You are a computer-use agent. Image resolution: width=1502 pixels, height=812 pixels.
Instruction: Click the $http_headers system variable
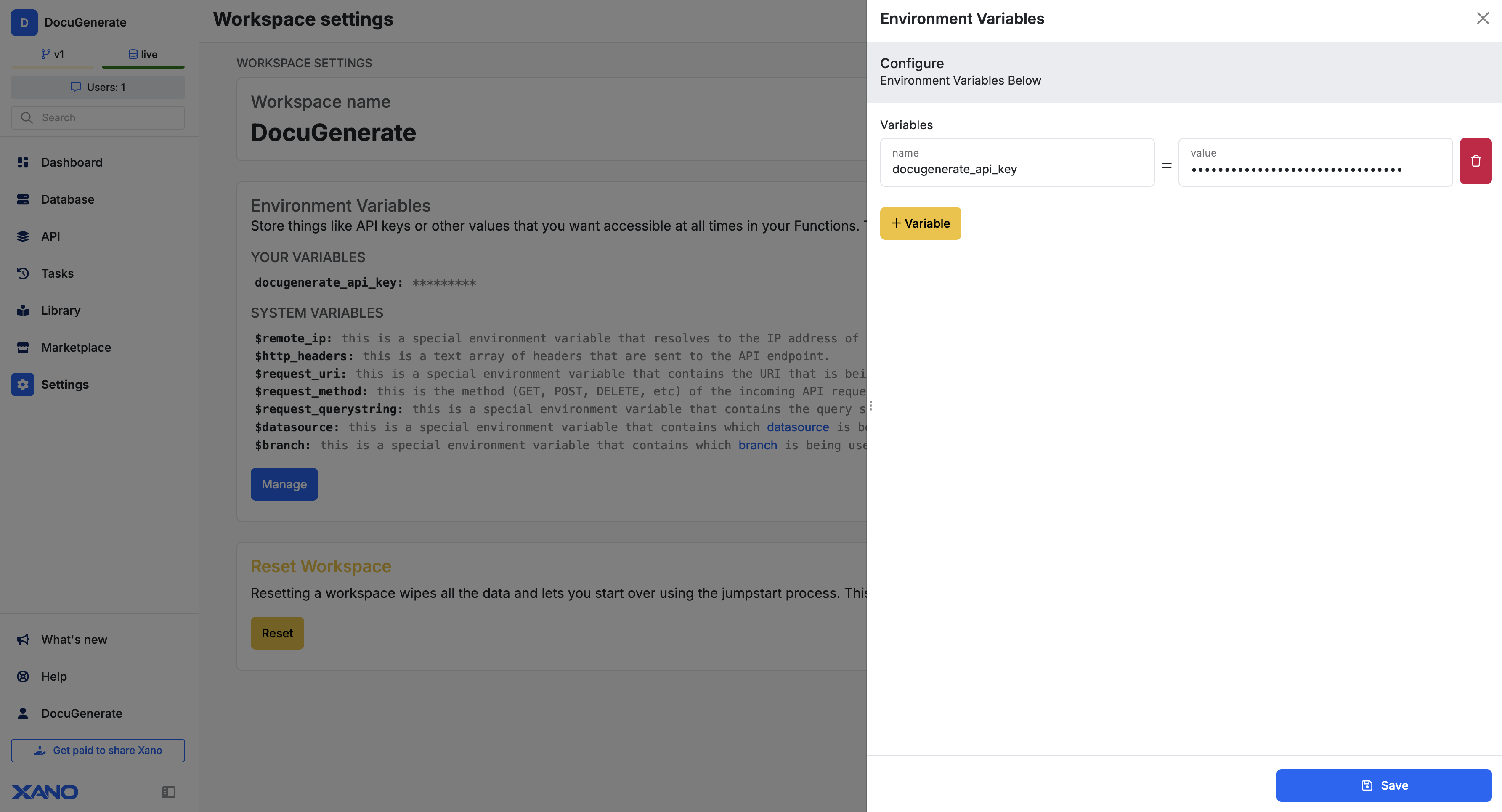[x=304, y=356]
